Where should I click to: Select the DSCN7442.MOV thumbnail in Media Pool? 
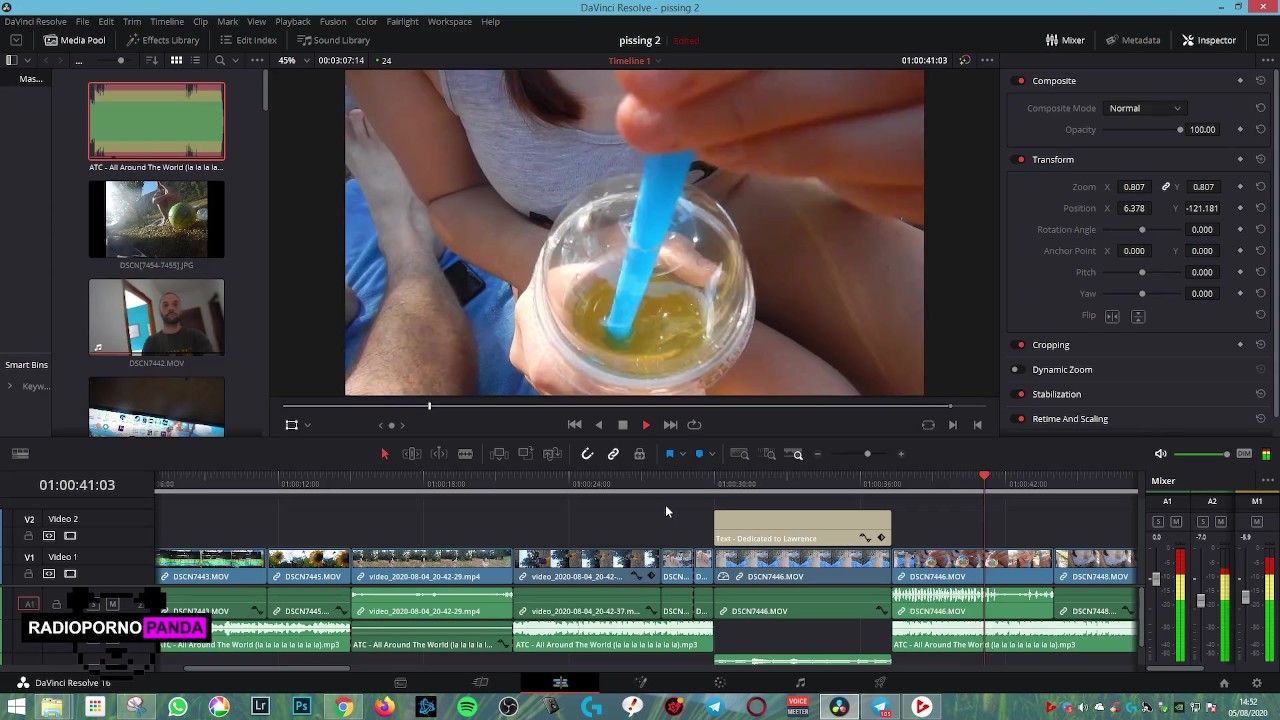[156, 317]
